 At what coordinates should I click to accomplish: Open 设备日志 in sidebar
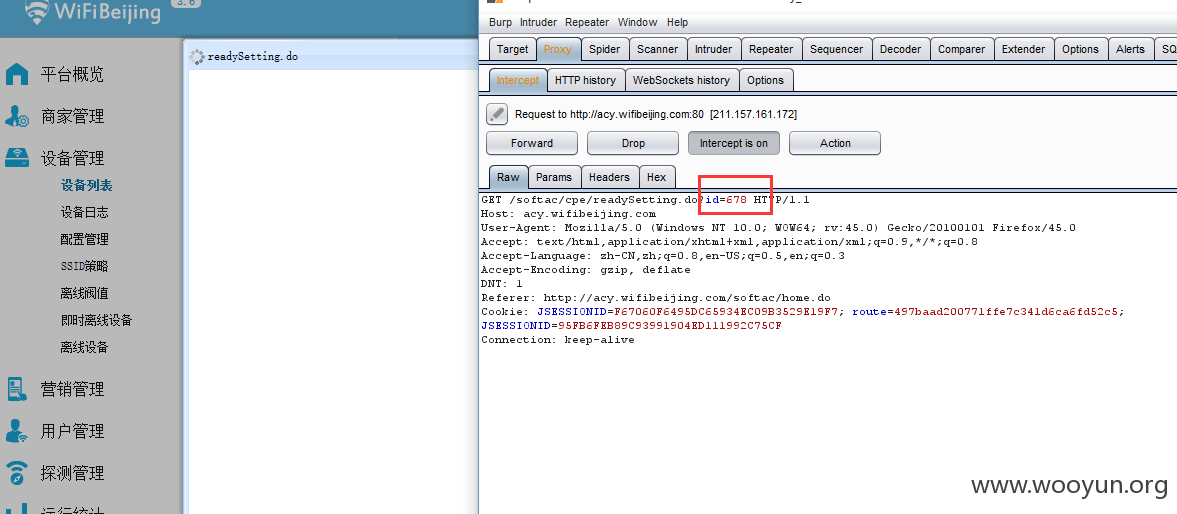pos(85,212)
